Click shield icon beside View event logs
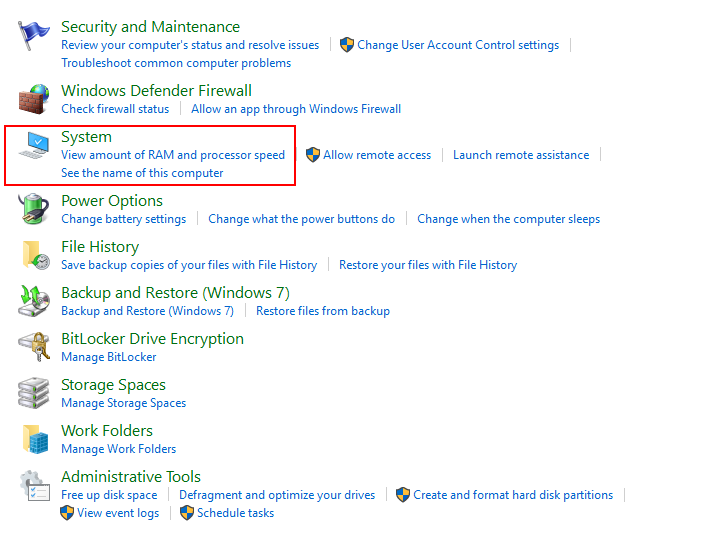The height and width of the screenshot is (545, 715). tap(67, 513)
